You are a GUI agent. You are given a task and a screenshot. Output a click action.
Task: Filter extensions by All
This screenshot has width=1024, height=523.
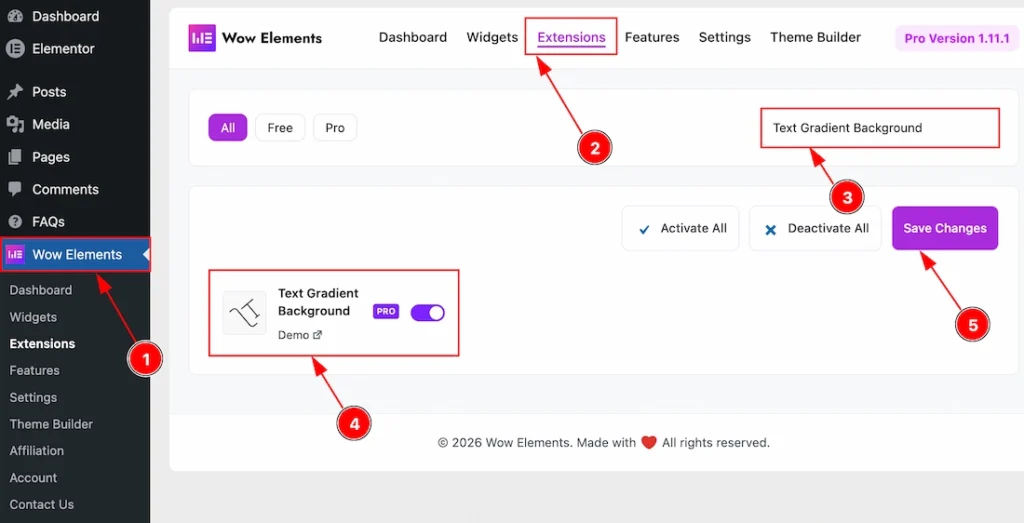pyautogui.click(x=228, y=127)
